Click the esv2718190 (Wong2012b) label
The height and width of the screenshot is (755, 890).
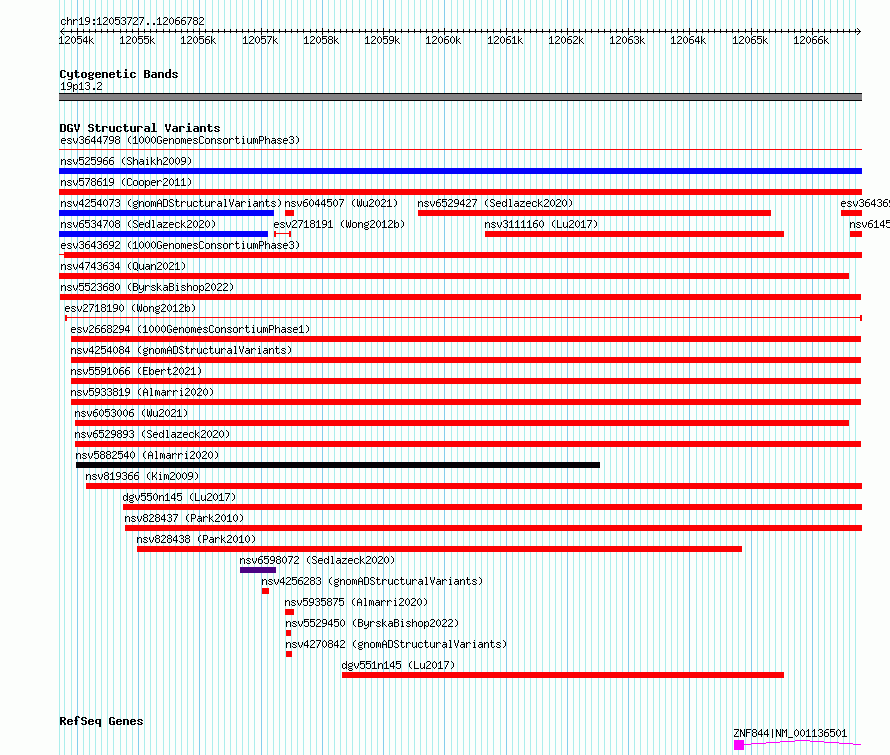[130, 308]
